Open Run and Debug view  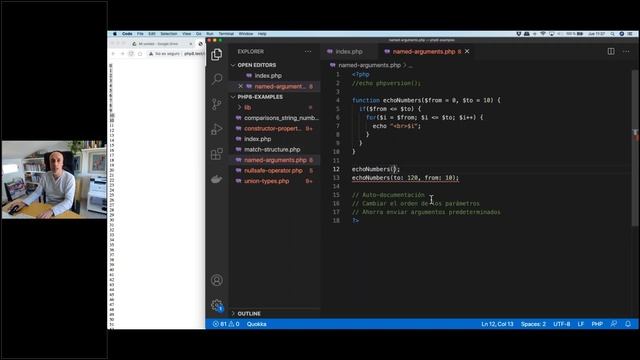point(217,129)
